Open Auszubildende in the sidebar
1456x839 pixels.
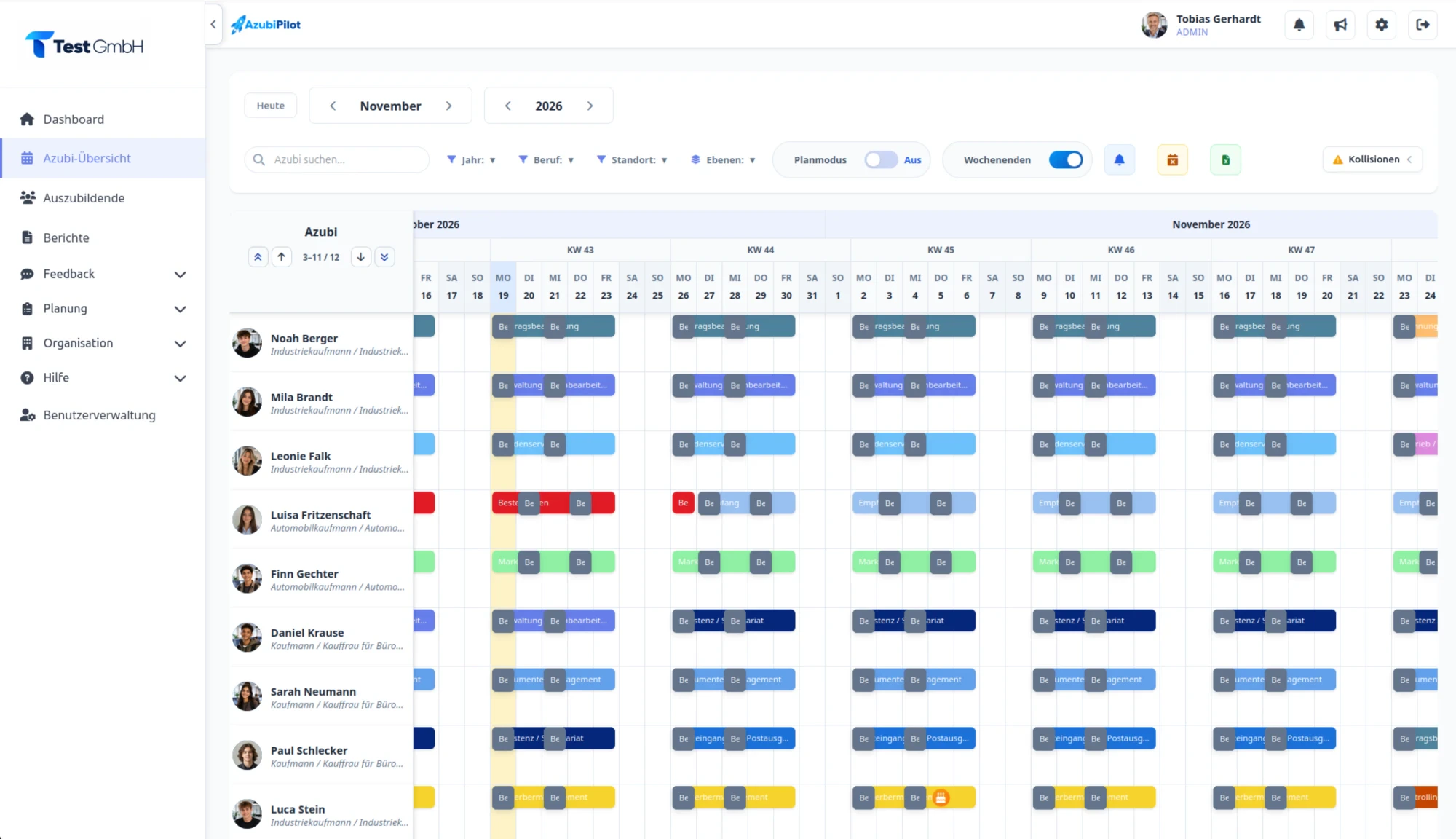click(103, 198)
